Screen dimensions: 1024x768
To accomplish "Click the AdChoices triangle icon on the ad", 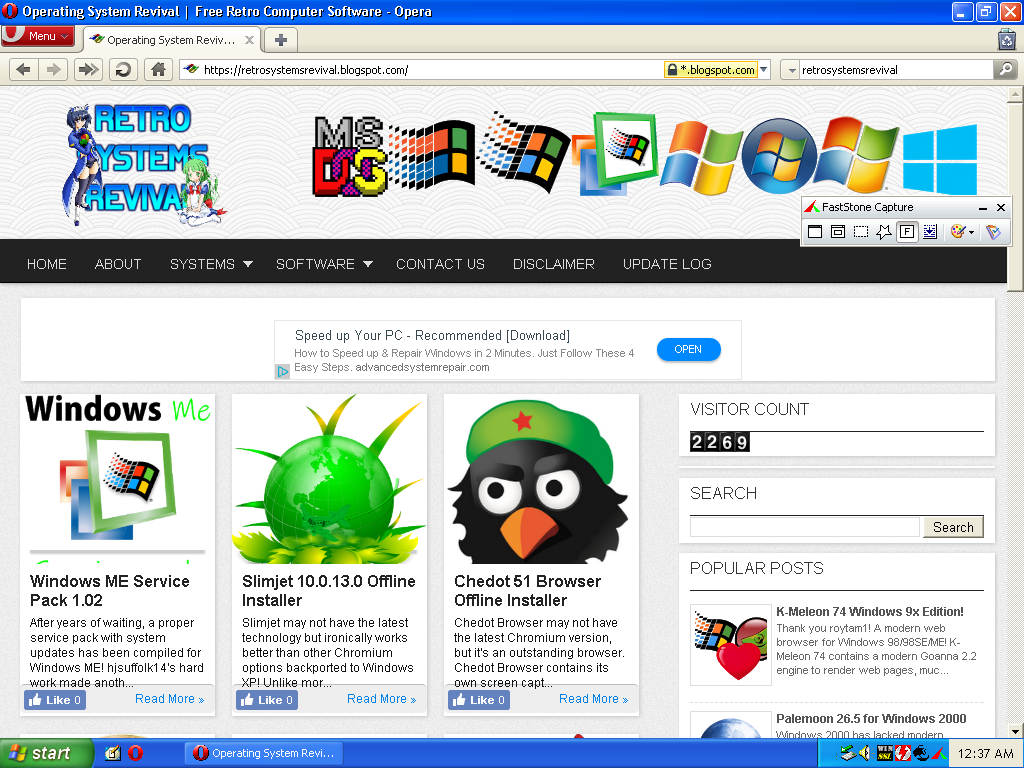I will coord(282,372).
